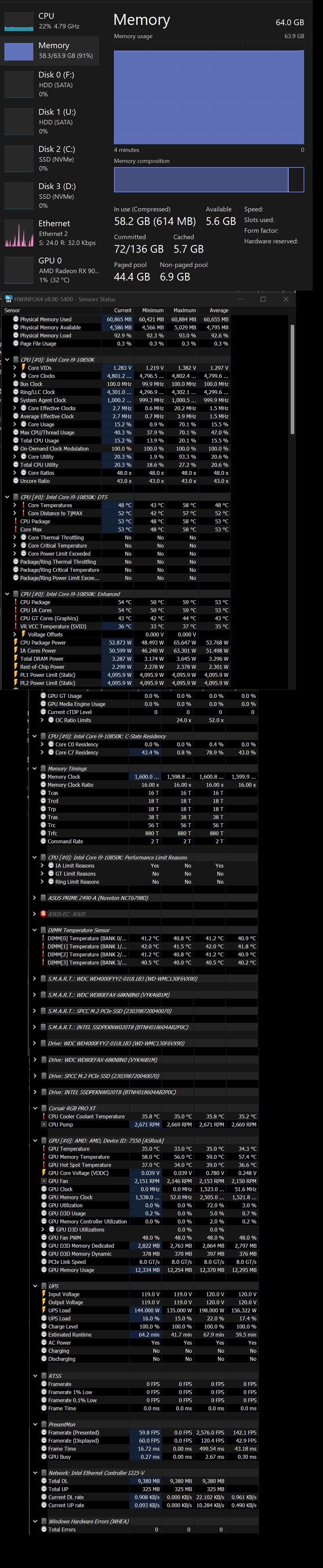Screen dimensions: 323x1568
Task: Click the Maximum column header
Action: [x=184, y=310]
